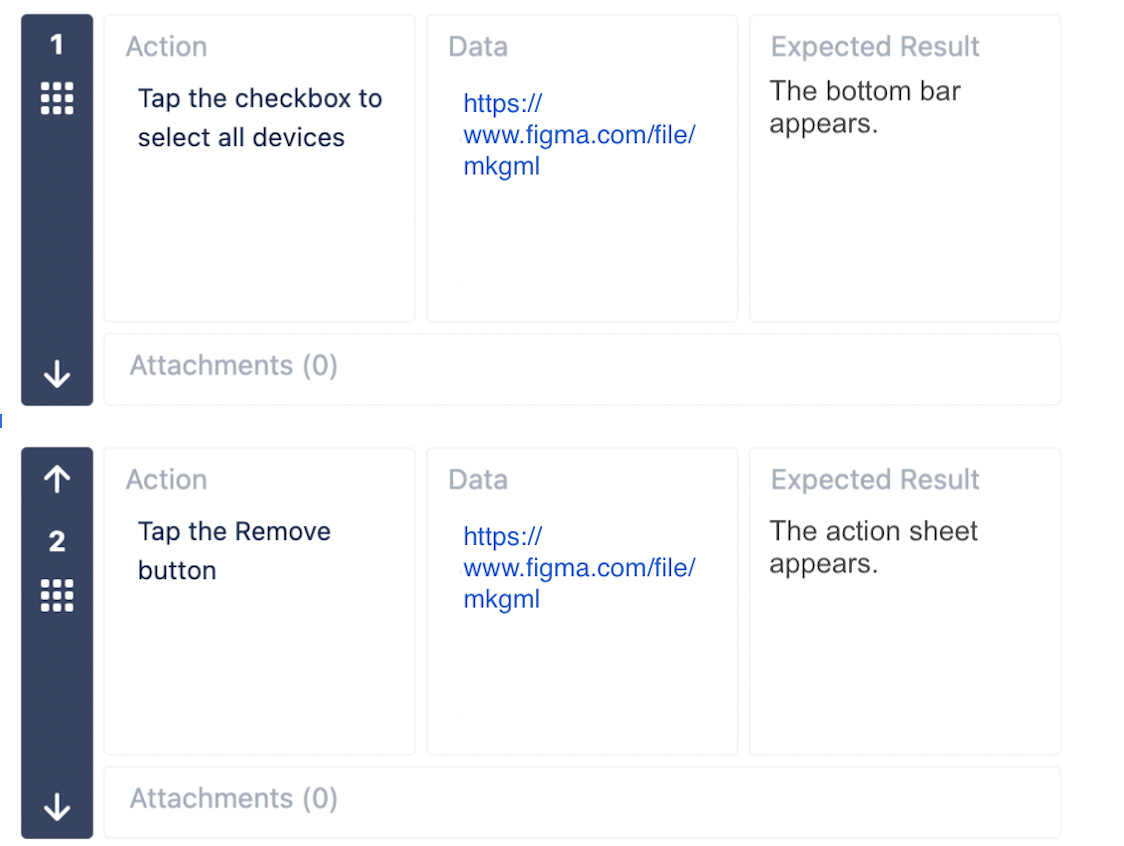
Task: Edit the 'Tap the Remove button' action text
Action: click(234, 551)
